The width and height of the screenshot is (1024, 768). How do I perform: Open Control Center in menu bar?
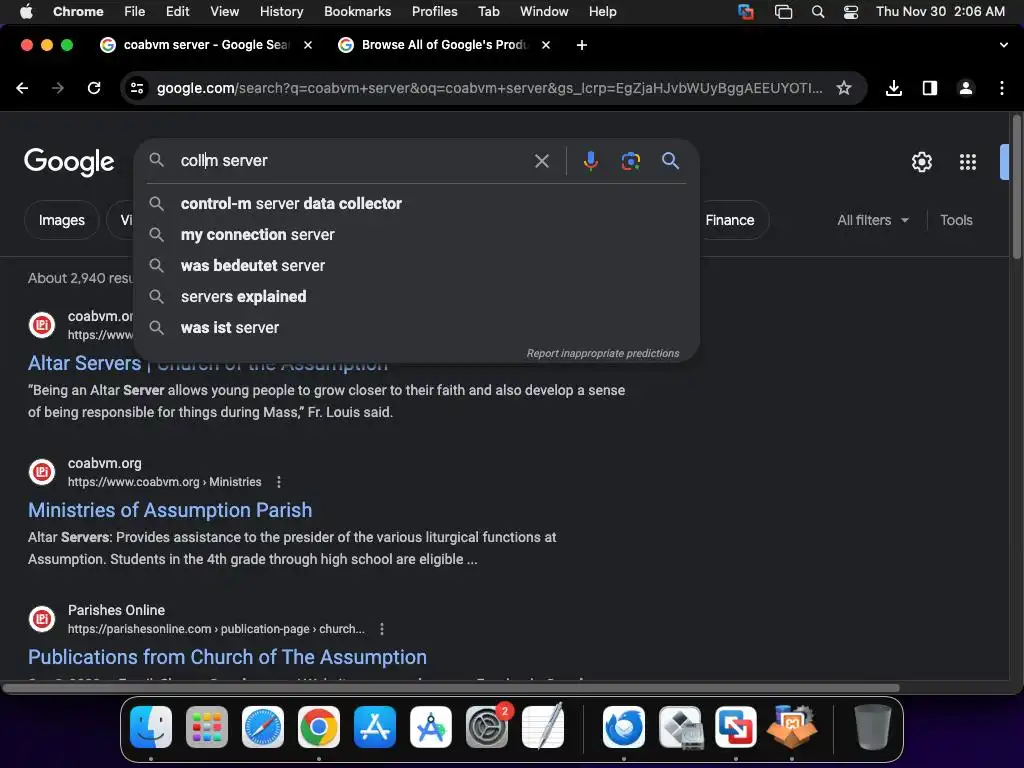851,12
